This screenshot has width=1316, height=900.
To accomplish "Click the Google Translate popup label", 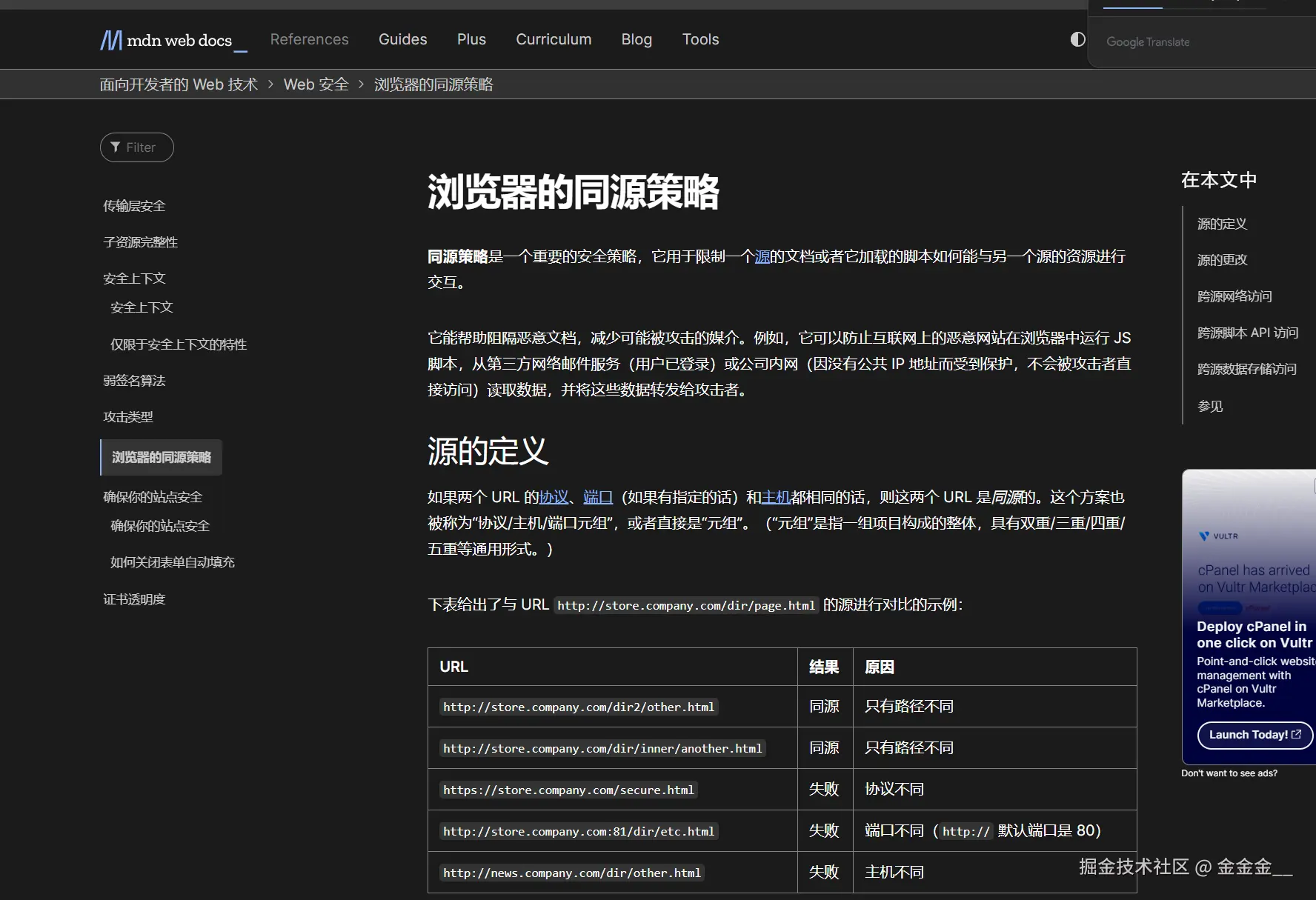I will (1148, 42).
